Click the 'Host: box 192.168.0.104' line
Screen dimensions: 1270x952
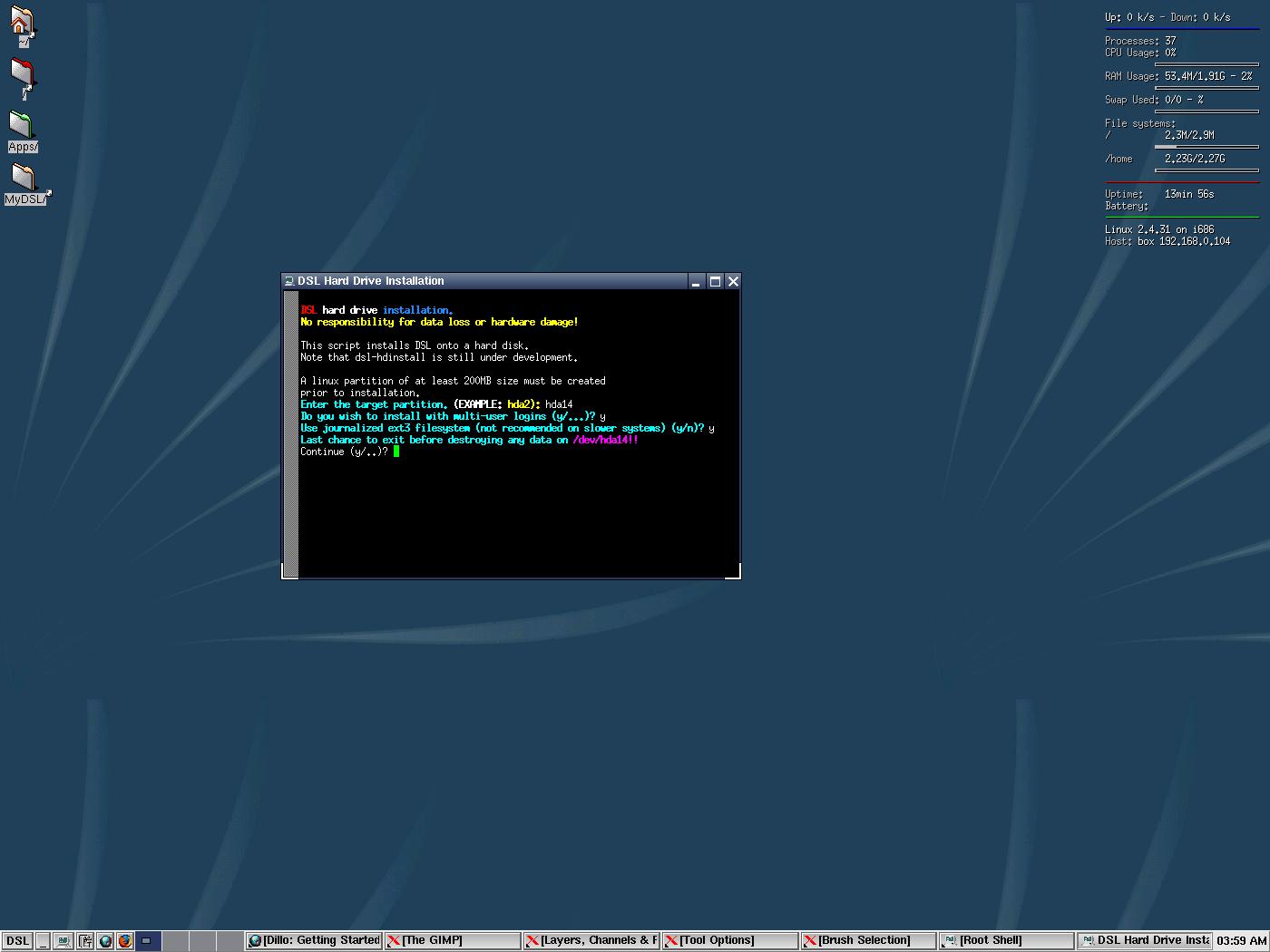(x=1167, y=241)
